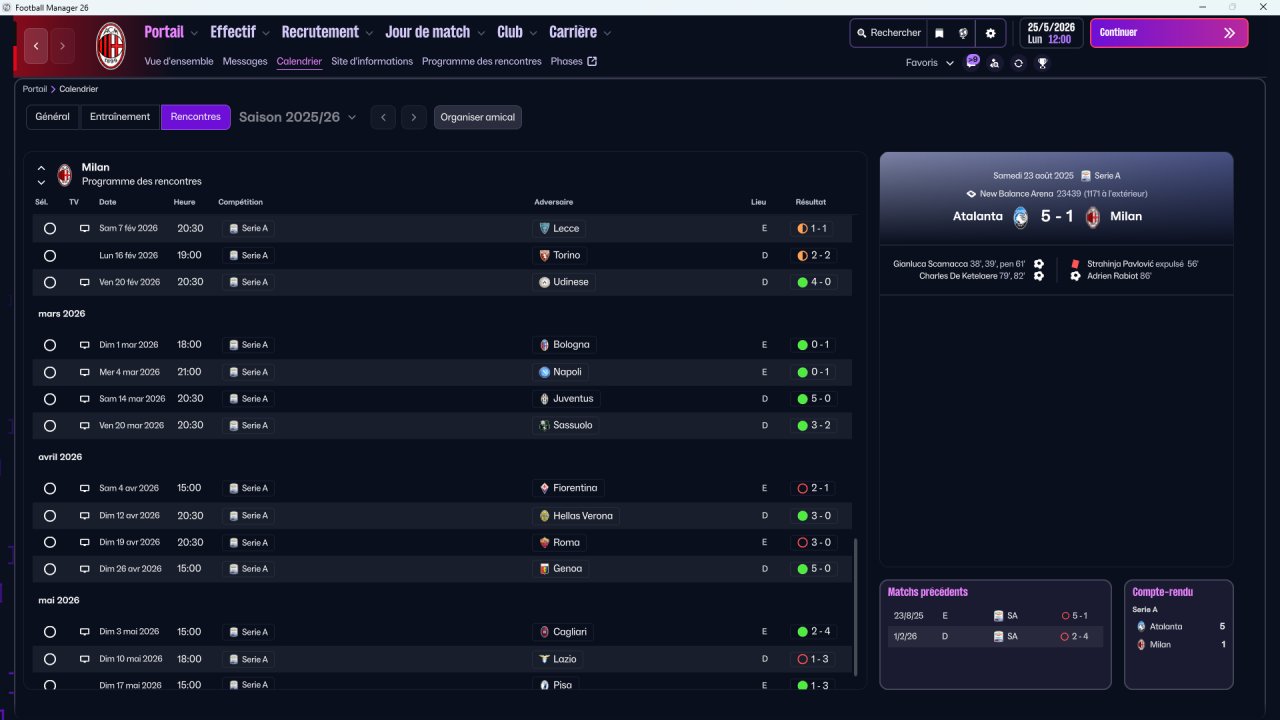Click the Hellas Verona opponent name
This screenshot has height=720, width=1280.
[583, 516]
